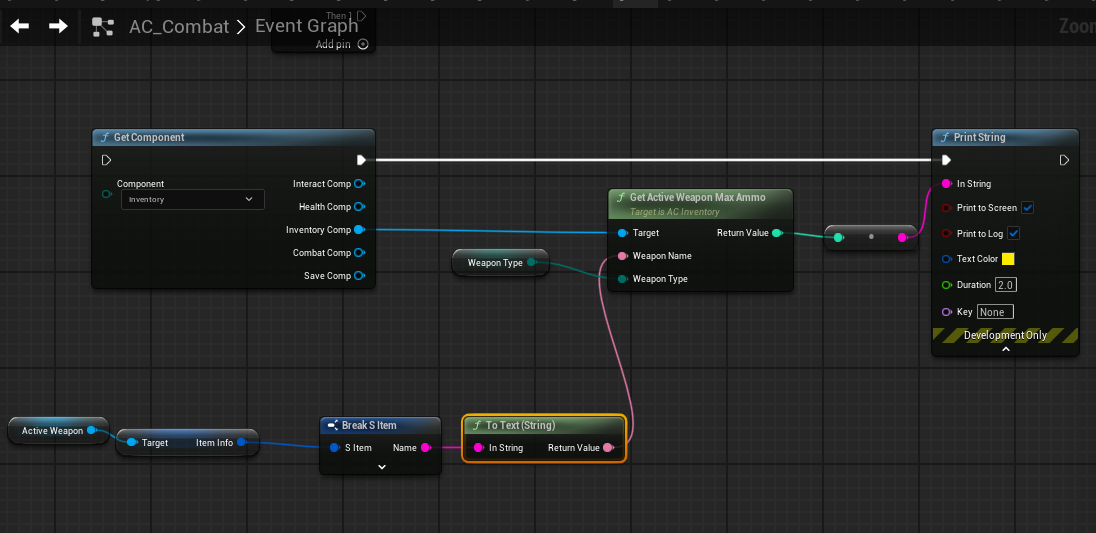Toggle the Print to Log checkbox

(1014, 234)
